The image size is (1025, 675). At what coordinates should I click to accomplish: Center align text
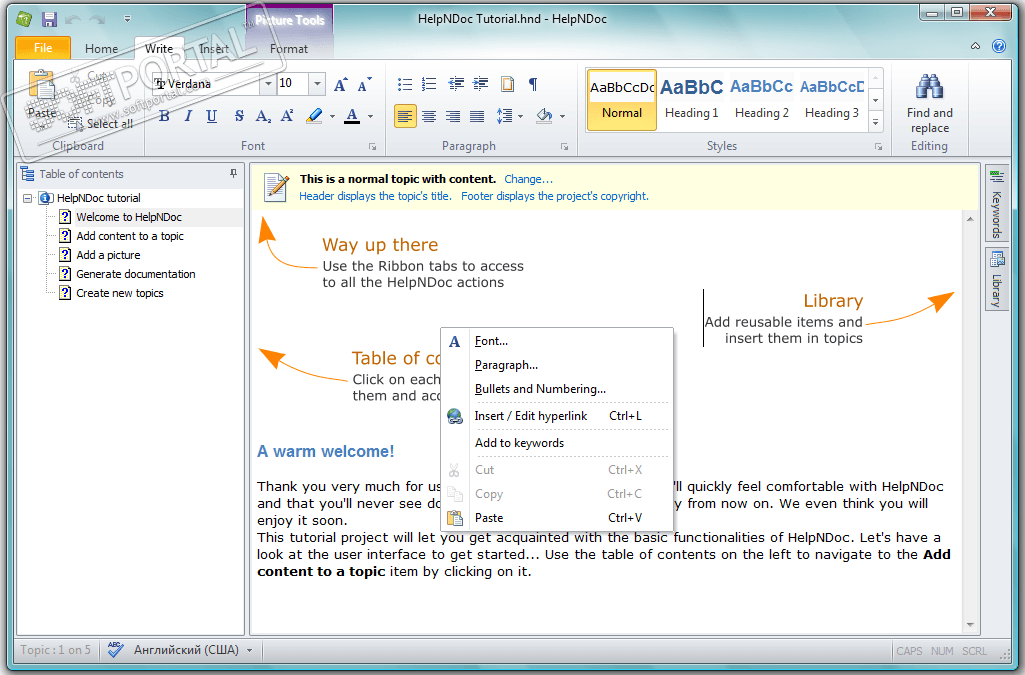coord(429,116)
